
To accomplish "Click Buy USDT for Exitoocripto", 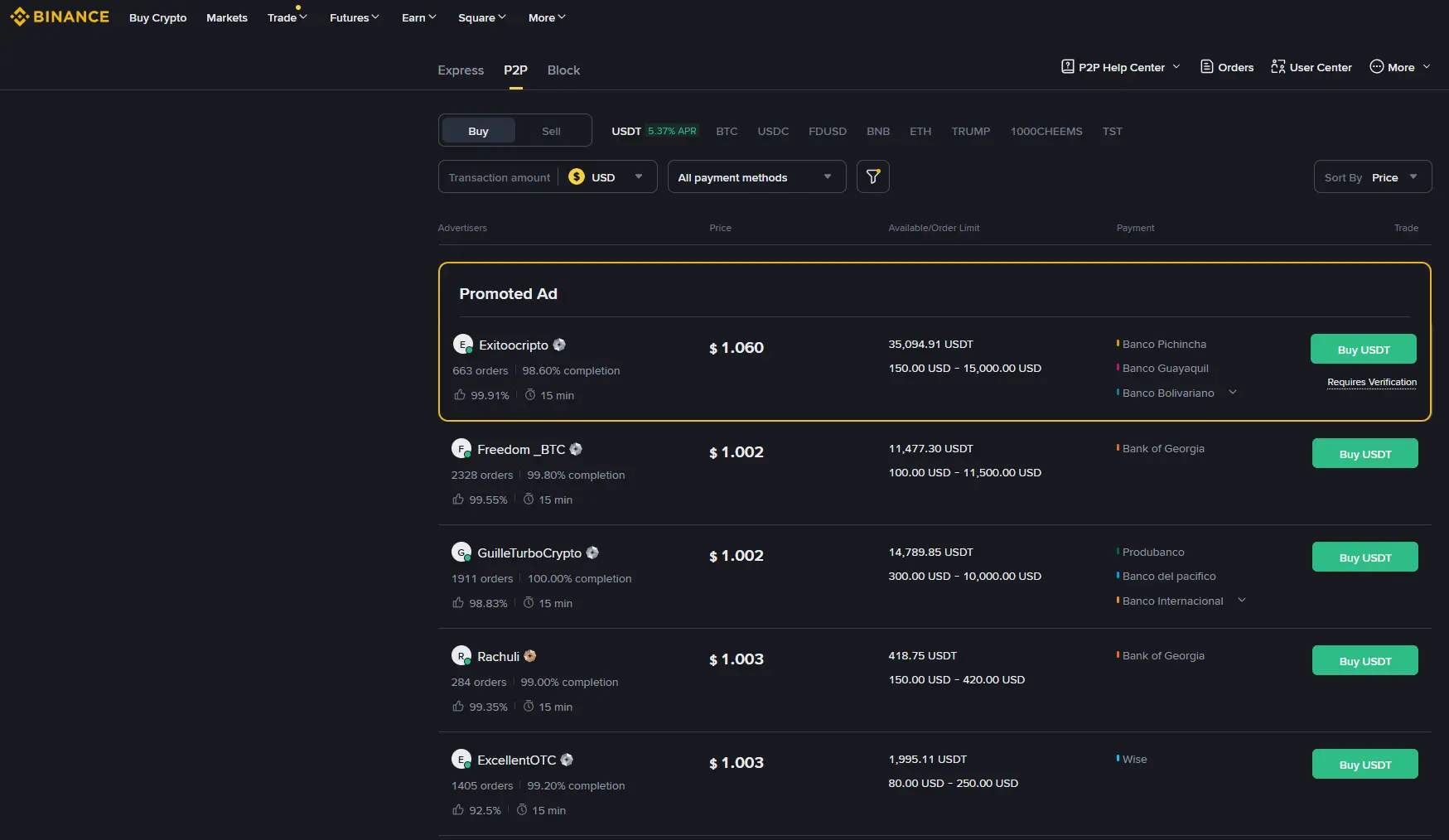I will [1363, 349].
